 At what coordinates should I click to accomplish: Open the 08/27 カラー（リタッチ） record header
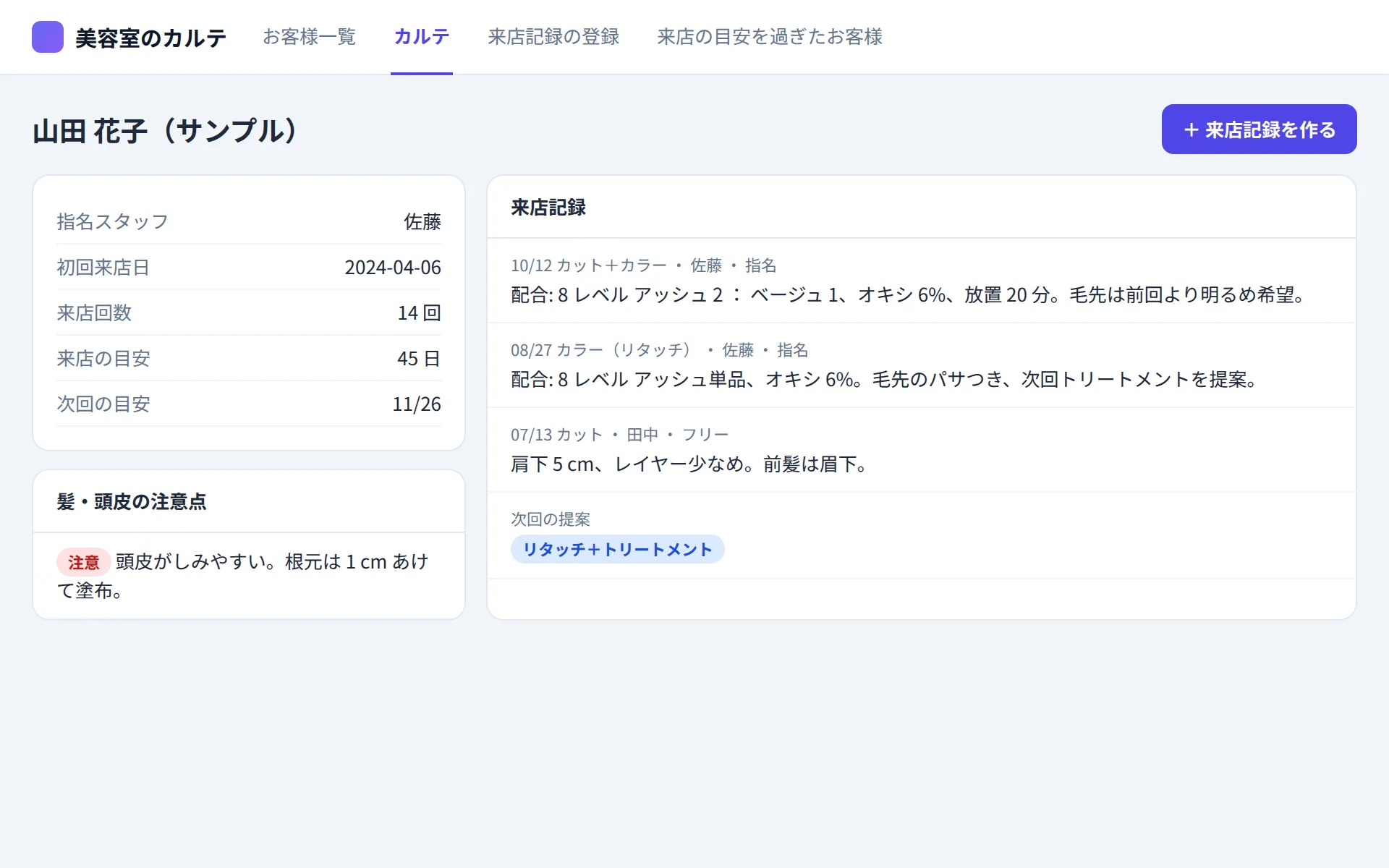pos(660,350)
